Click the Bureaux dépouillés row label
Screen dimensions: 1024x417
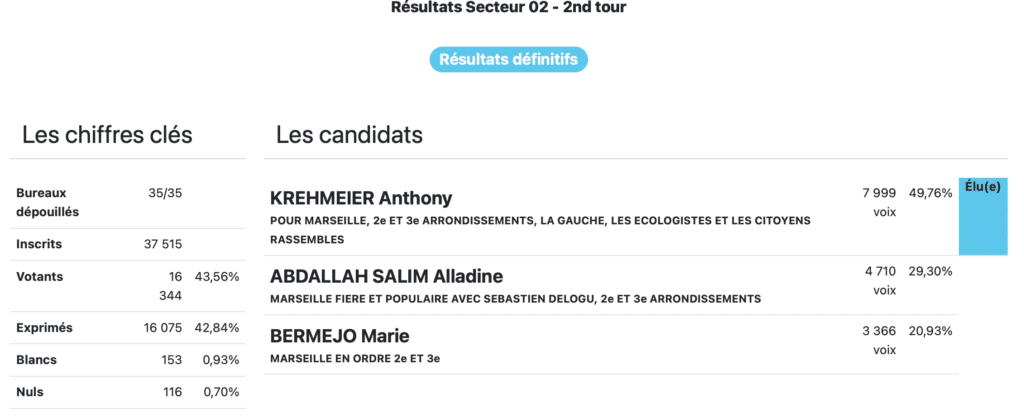coord(47,202)
